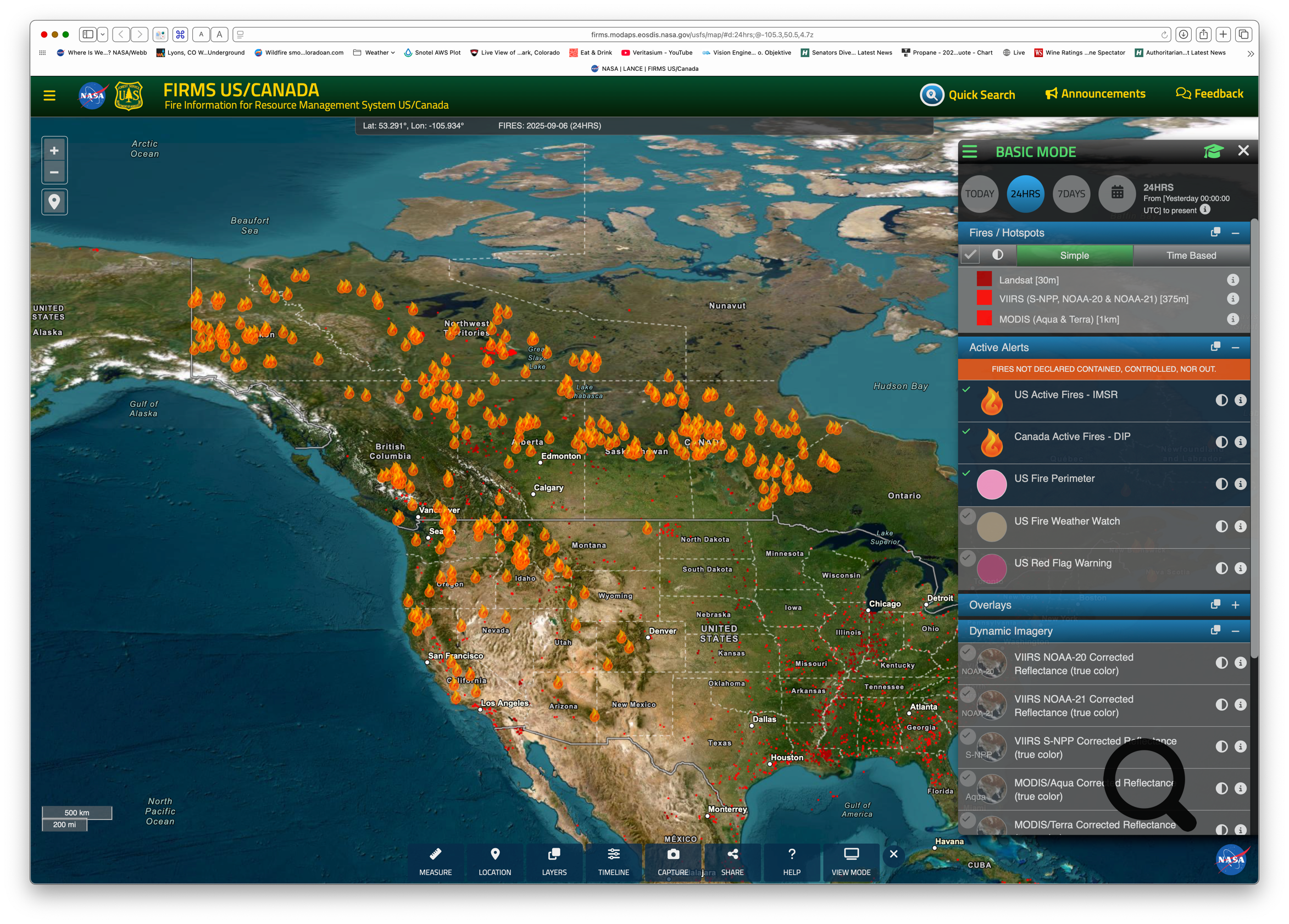Image resolution: width=1289 pixels, height=924 pixels.
Task: Click the VIIRS [375m] color swatch
Action: pyautogui.click(x=984, y=298)
